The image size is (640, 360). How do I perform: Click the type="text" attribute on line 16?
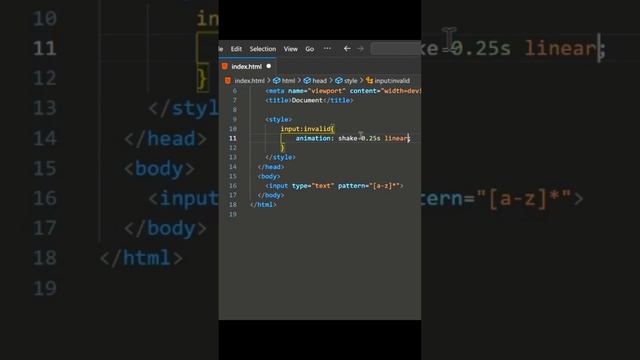(x=313, y=186)
